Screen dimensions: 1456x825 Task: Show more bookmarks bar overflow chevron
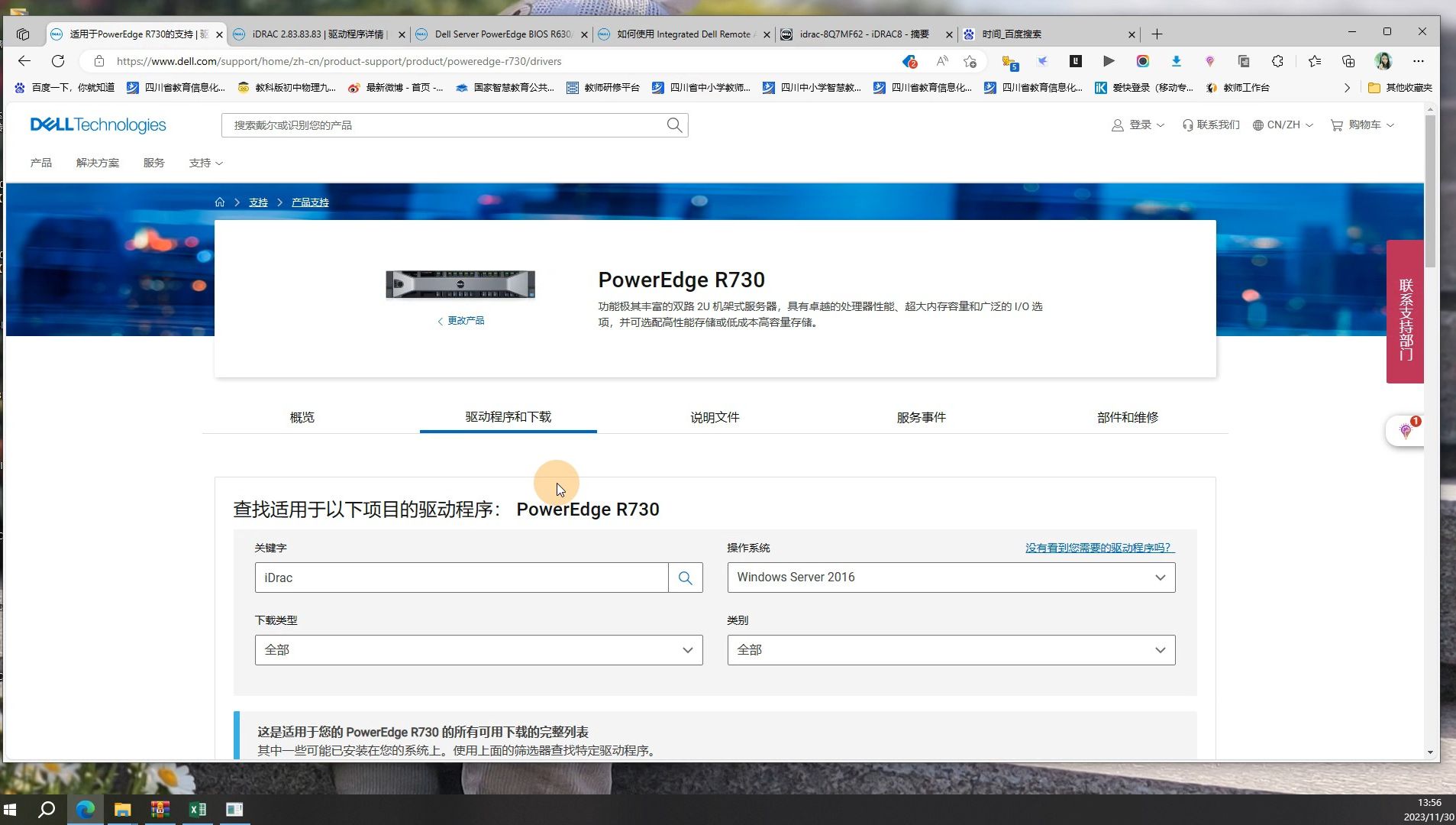click(1347, 88)
